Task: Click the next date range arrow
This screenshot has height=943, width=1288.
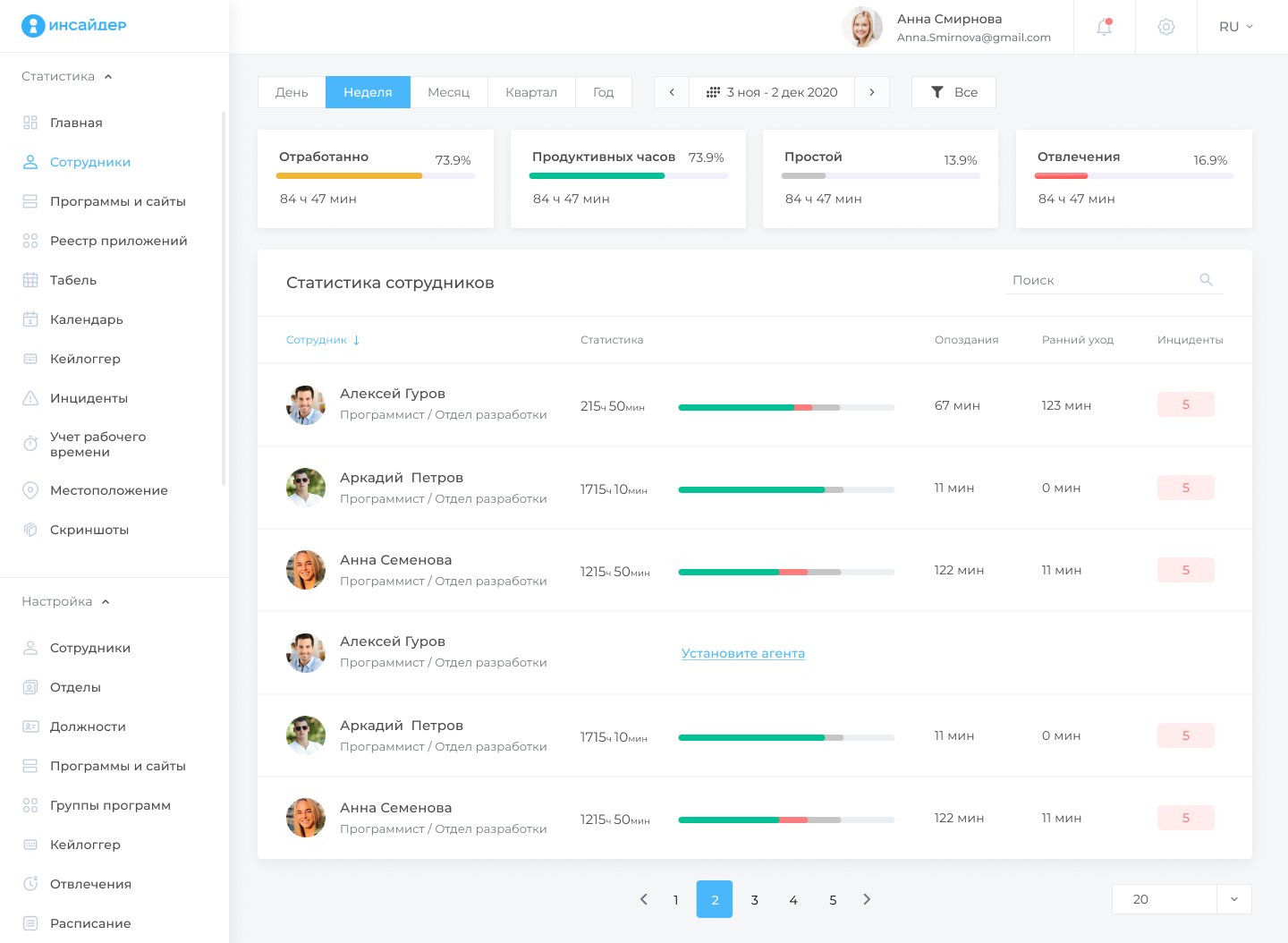Action: pyautogui.click(x=871, y=92)
